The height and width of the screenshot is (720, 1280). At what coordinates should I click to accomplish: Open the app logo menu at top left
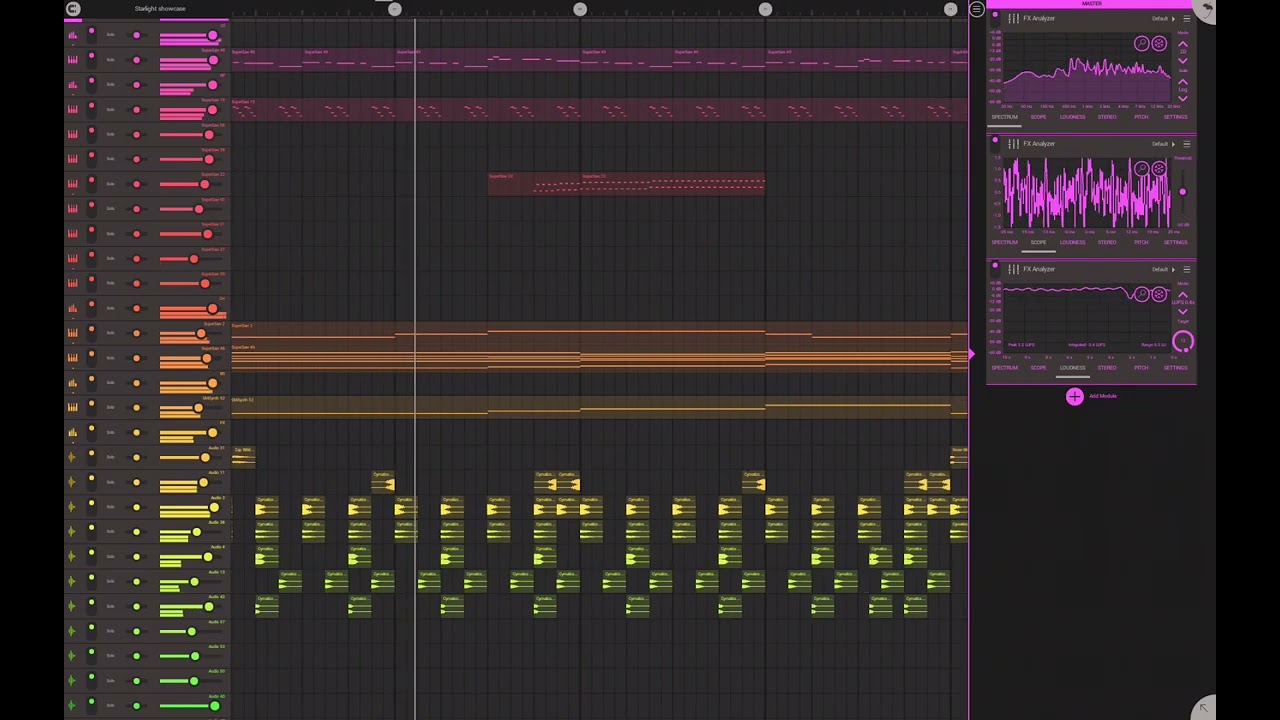[72, 9]
